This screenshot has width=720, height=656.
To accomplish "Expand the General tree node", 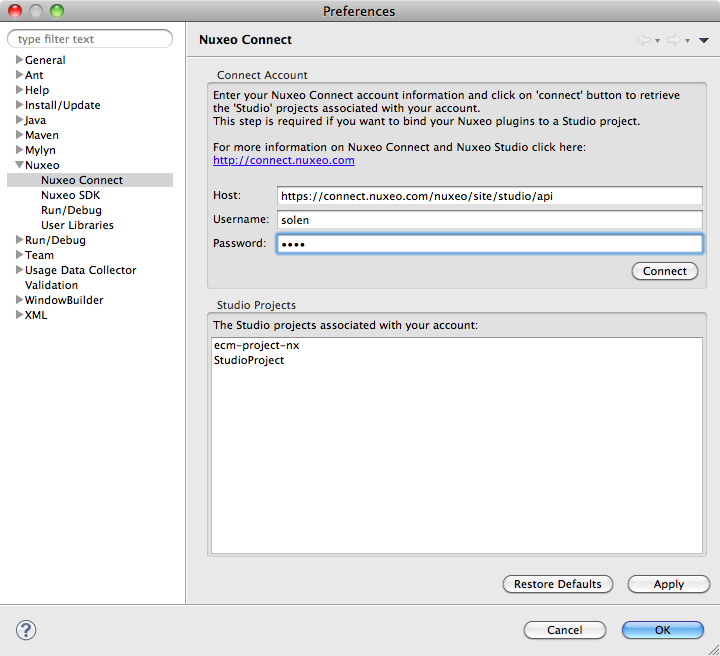I will coord(19,59).
